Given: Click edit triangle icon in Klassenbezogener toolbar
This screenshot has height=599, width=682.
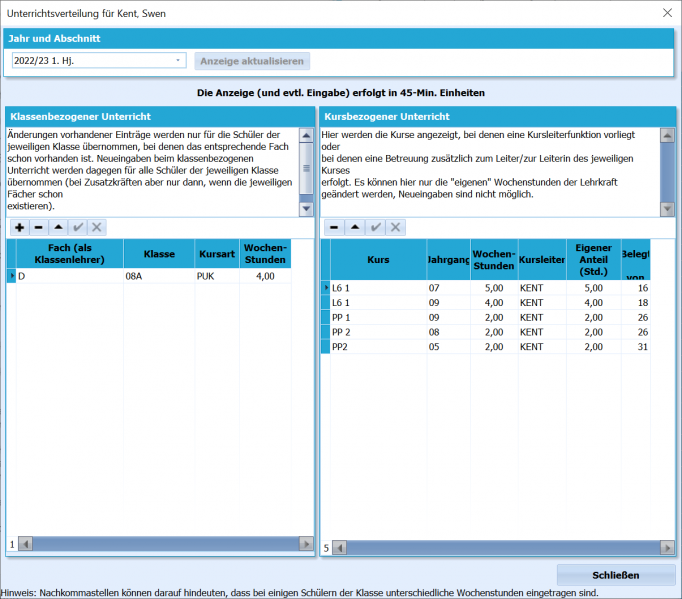Looking at the screenshot, I should [x=58, y=227].
